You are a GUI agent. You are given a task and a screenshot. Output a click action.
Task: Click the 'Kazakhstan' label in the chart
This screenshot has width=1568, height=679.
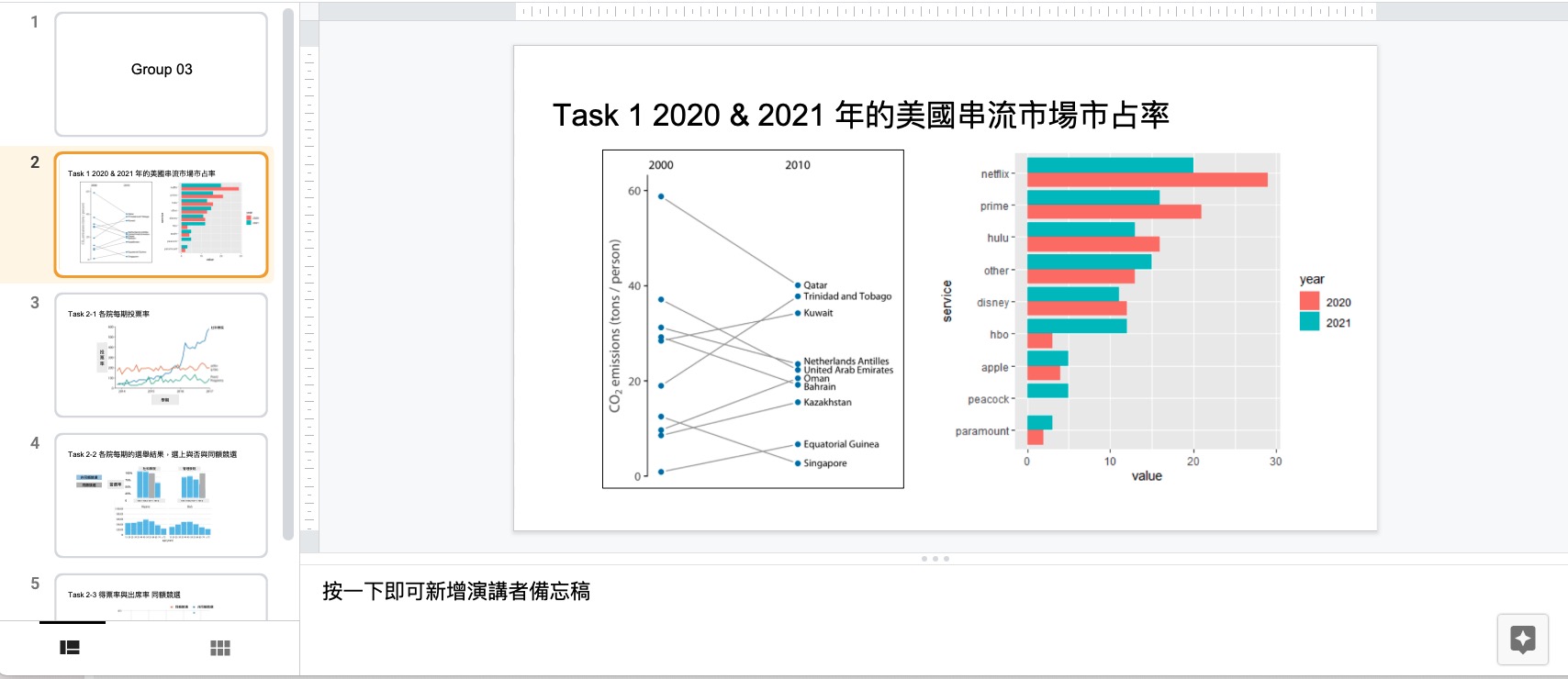point(827,402)
